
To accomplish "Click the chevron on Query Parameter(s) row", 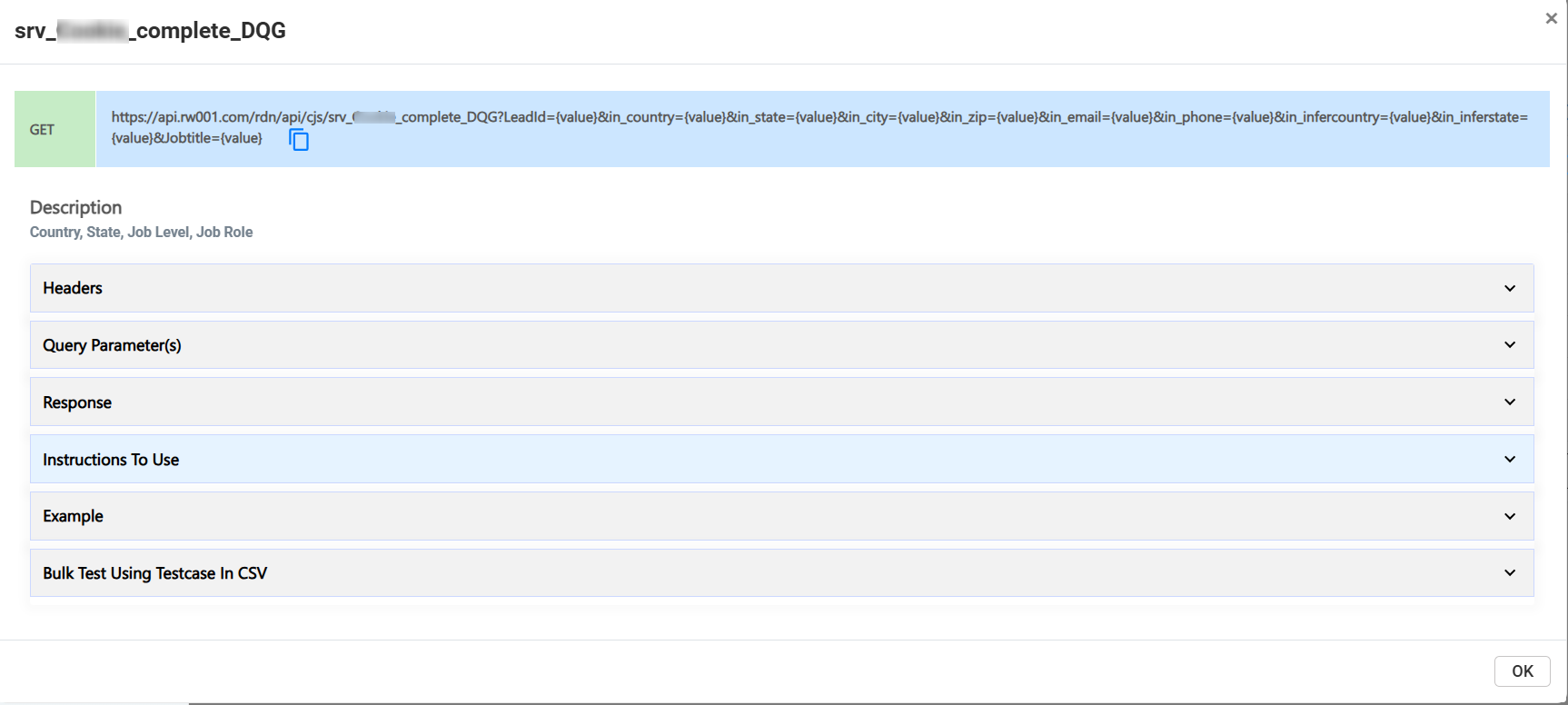I will coord(1509,345).
